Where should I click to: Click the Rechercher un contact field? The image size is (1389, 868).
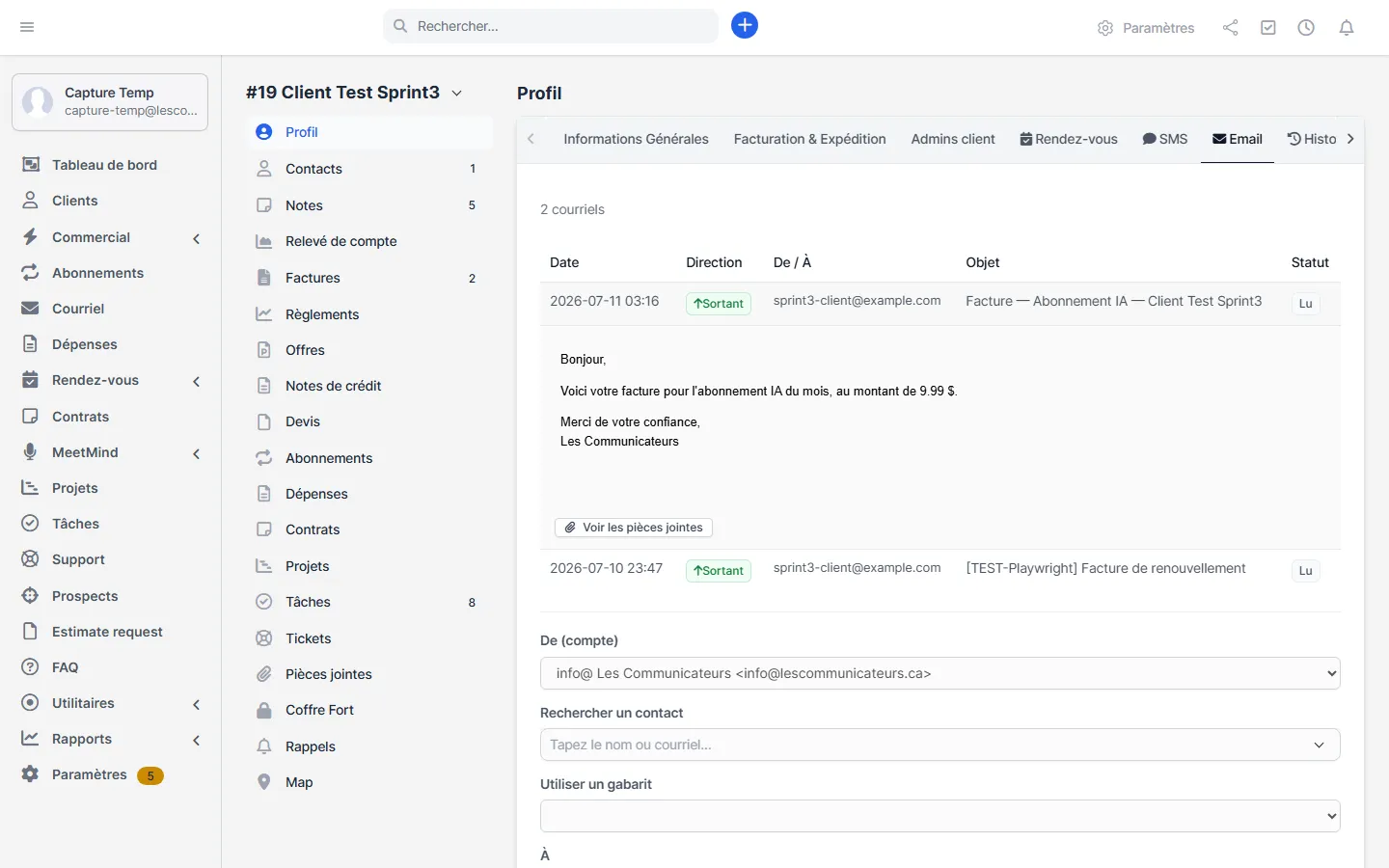point(940,745)
